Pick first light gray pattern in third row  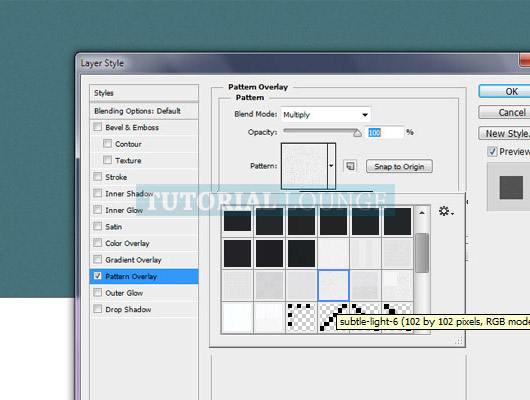(x=238, y=285)
